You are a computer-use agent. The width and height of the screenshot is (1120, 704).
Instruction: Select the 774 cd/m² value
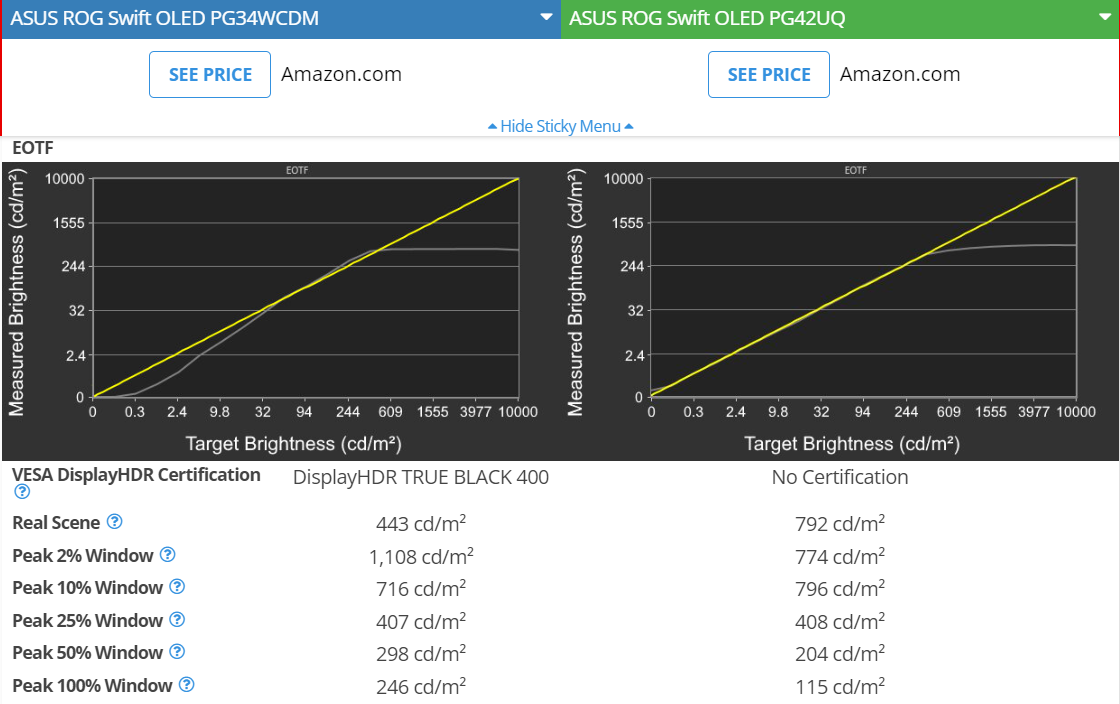coord(840,556)
